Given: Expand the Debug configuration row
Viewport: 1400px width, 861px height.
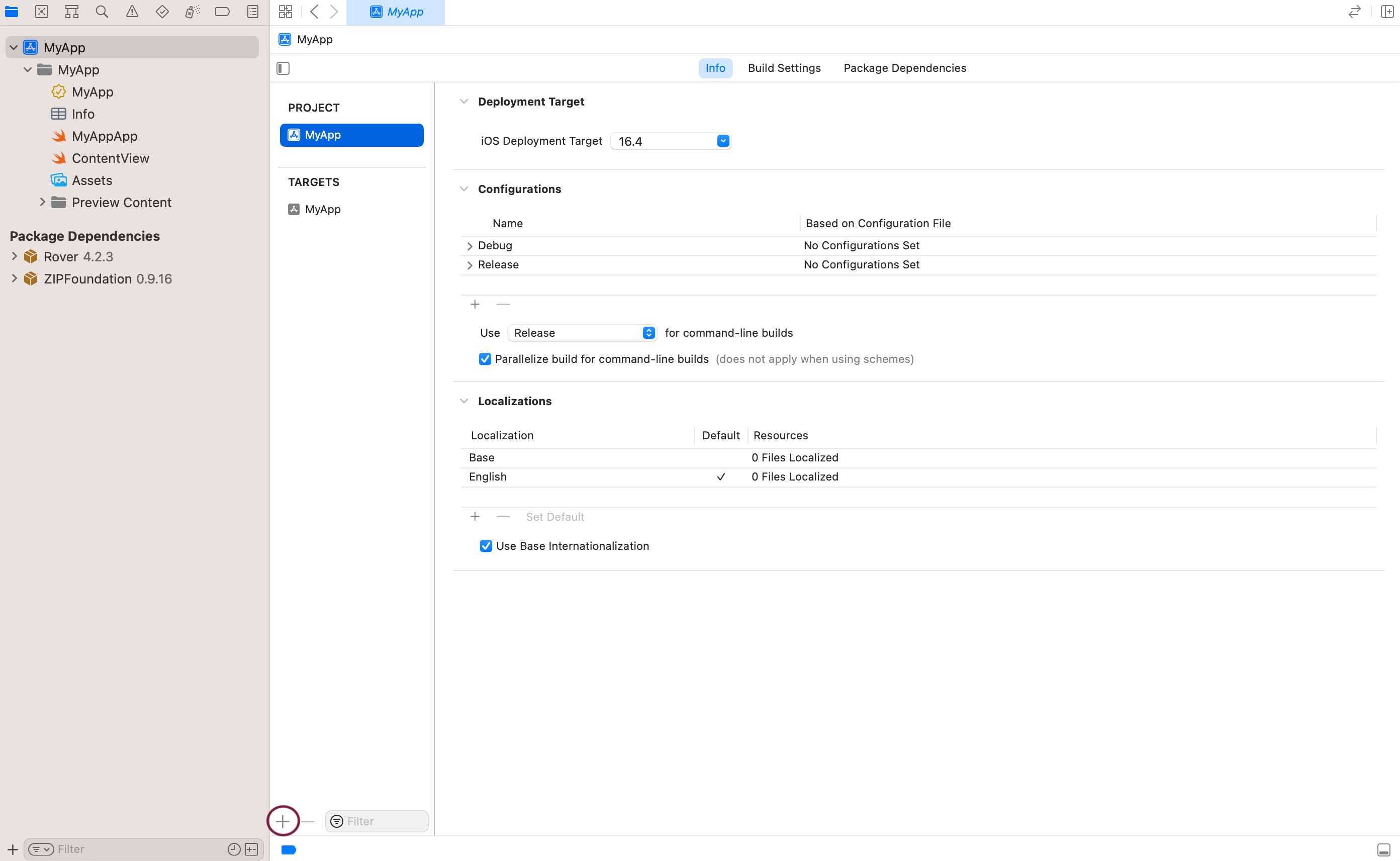Looking at the screenshot, I should click(x=470, y=246).
